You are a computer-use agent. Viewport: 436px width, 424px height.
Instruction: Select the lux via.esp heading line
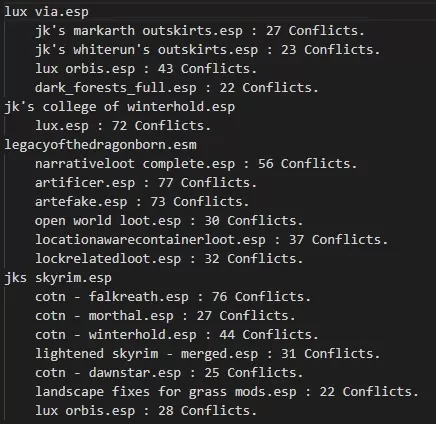click(46, 12)
